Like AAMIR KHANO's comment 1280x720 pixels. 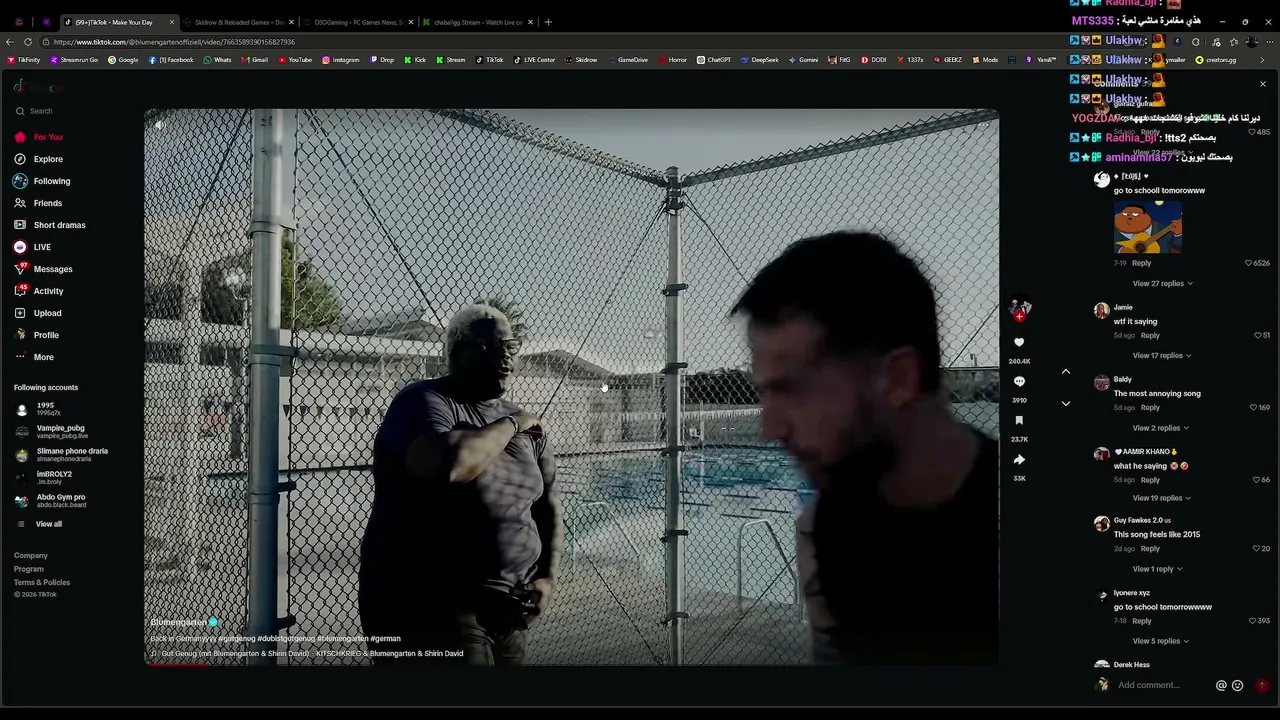click(1258, 480)
